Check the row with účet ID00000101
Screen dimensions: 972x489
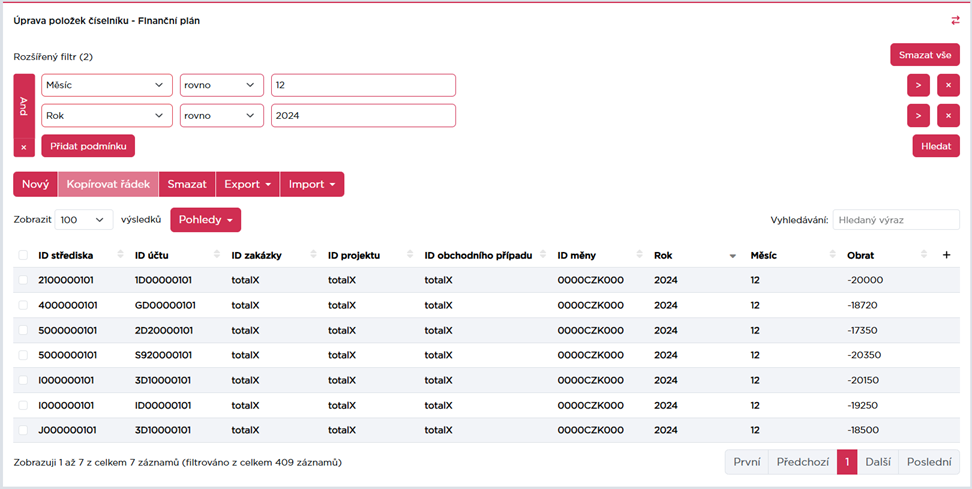pos(23,405)
